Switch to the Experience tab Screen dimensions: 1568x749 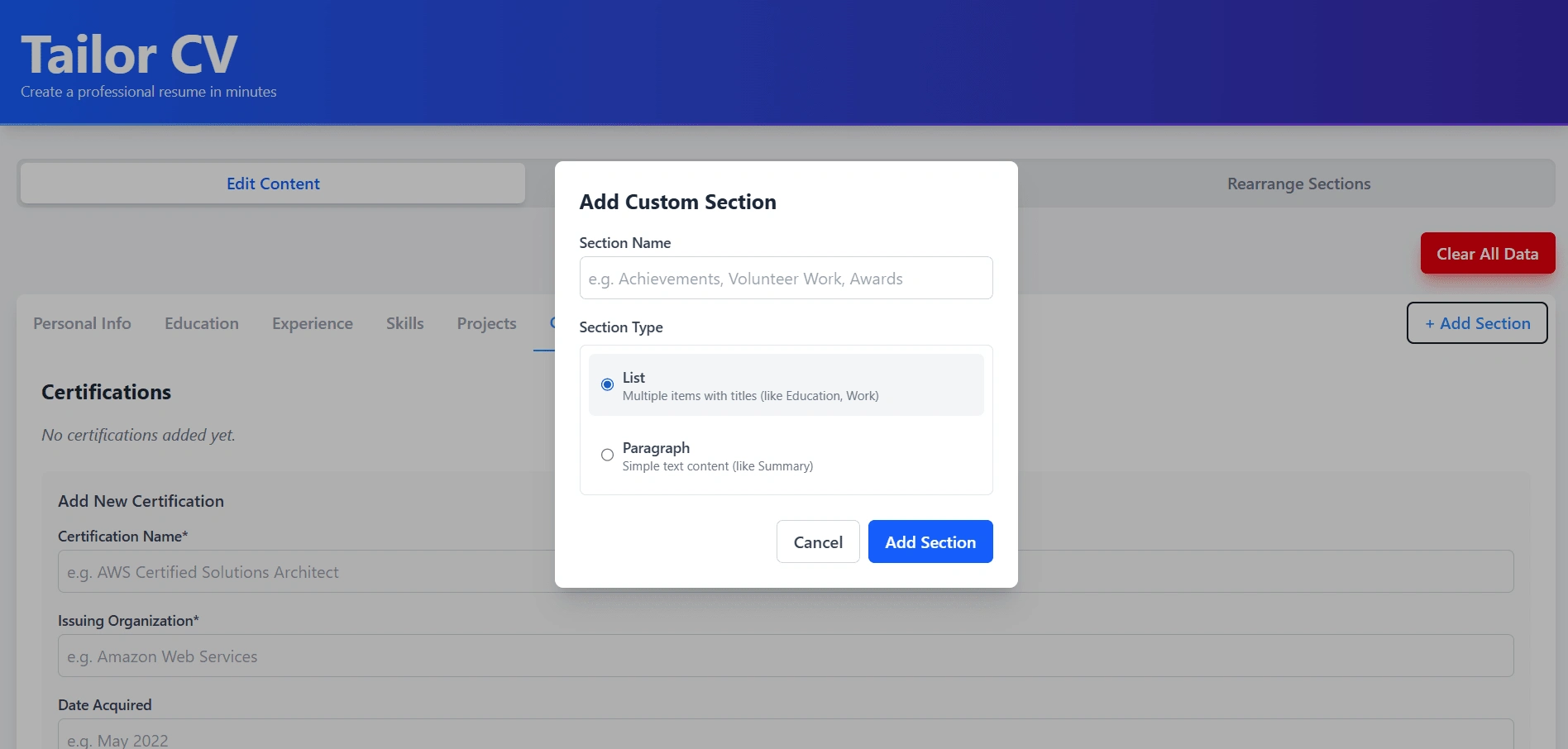pos(313,323)
